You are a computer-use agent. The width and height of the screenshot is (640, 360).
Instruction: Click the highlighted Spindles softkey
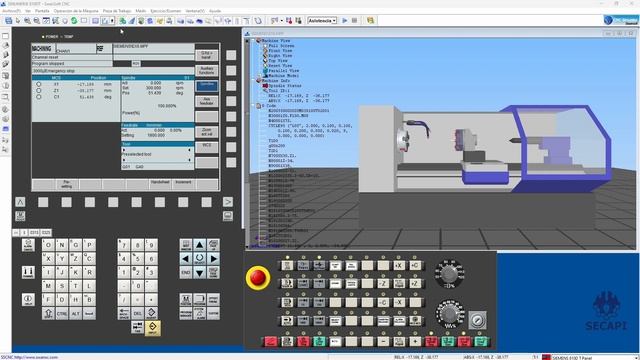point(207,86)
